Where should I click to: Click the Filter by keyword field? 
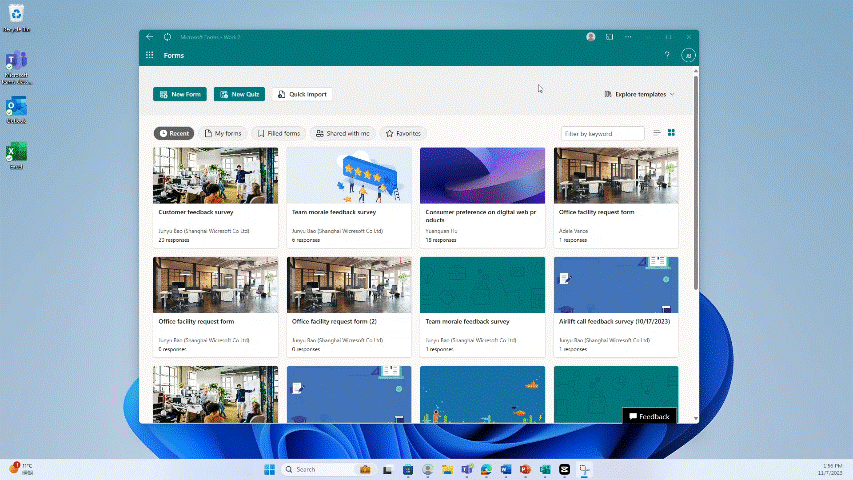coord(602,133)
